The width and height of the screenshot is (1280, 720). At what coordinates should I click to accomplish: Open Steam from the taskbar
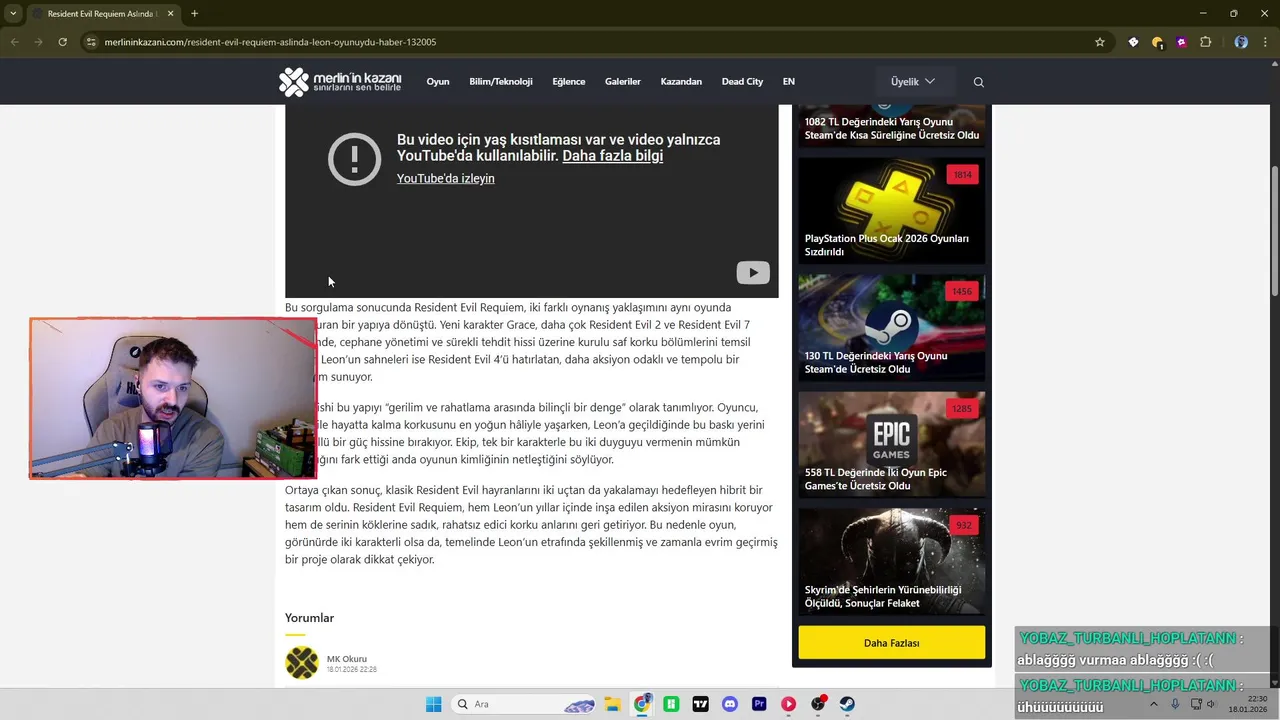(x=847, y=704)
